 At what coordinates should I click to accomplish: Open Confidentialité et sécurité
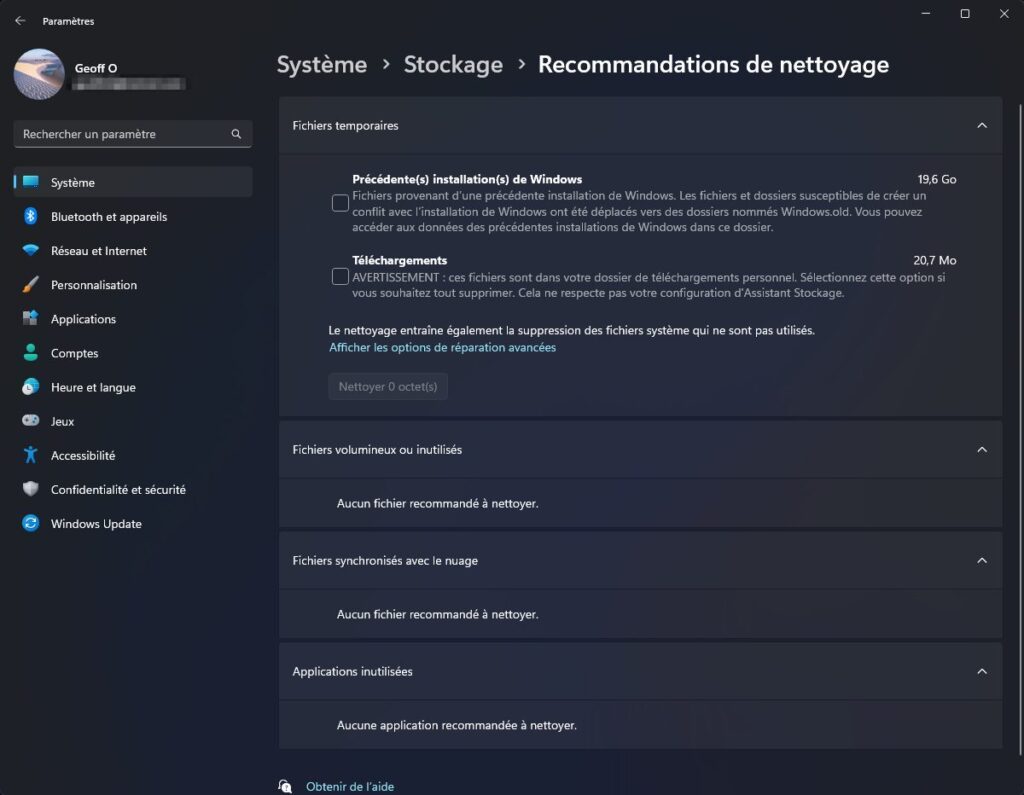(x=133, y=489)
